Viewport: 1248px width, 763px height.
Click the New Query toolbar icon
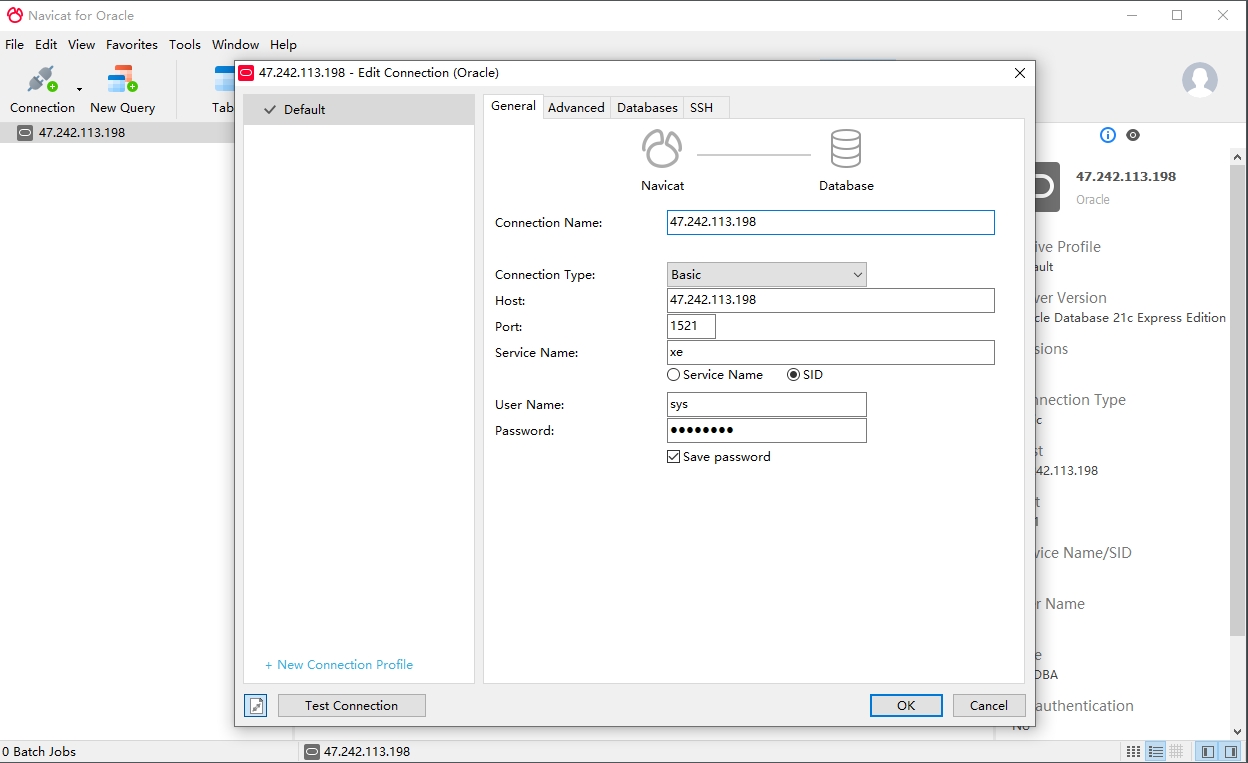tap(122, 79)
